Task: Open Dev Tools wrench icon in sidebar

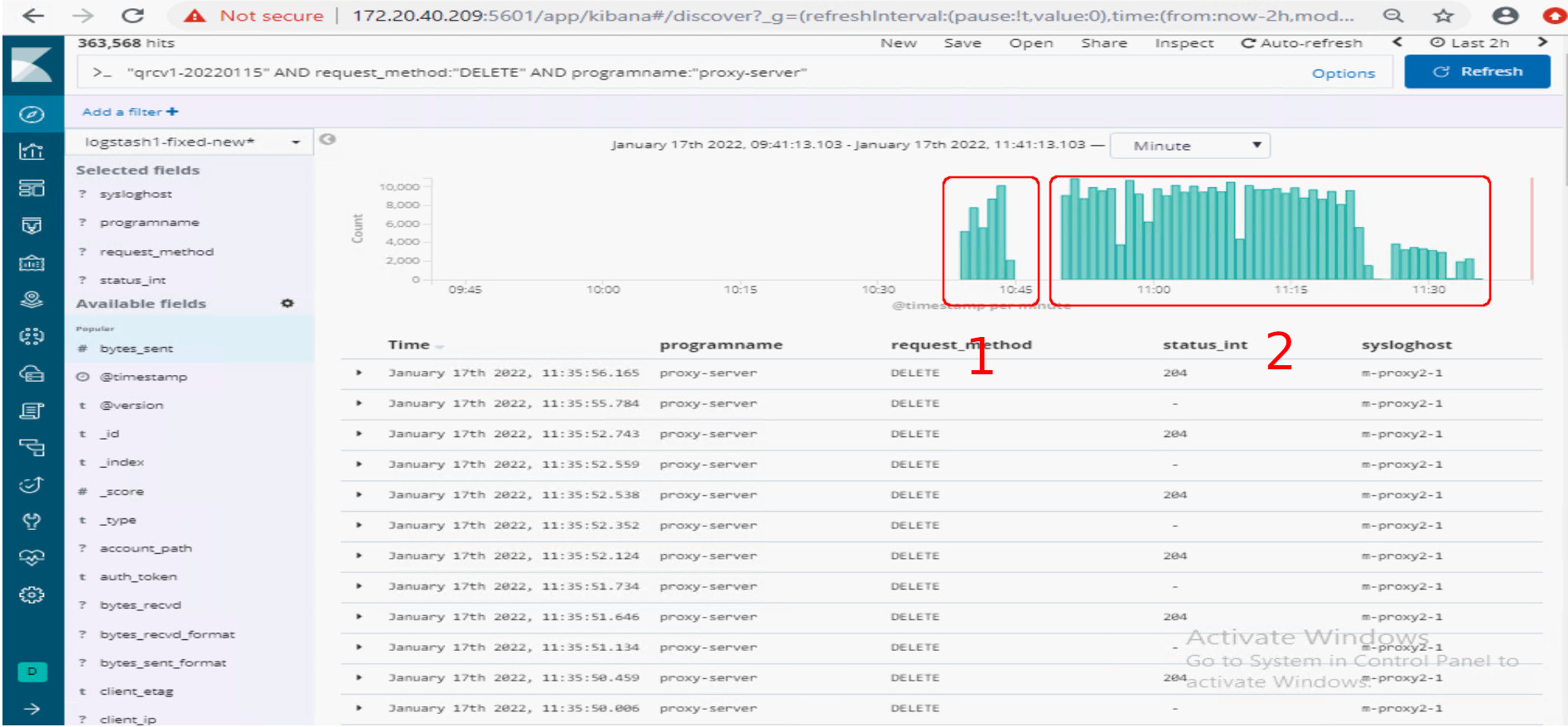Action: point(31,521)
